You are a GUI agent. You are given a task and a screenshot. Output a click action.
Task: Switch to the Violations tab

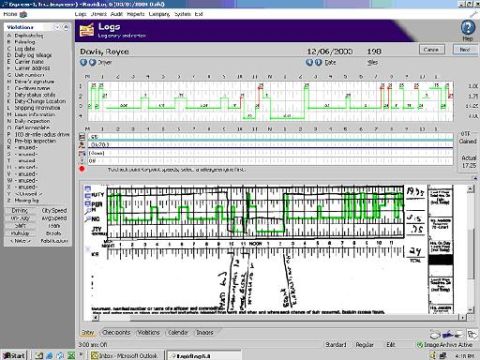tap(149, 333)
